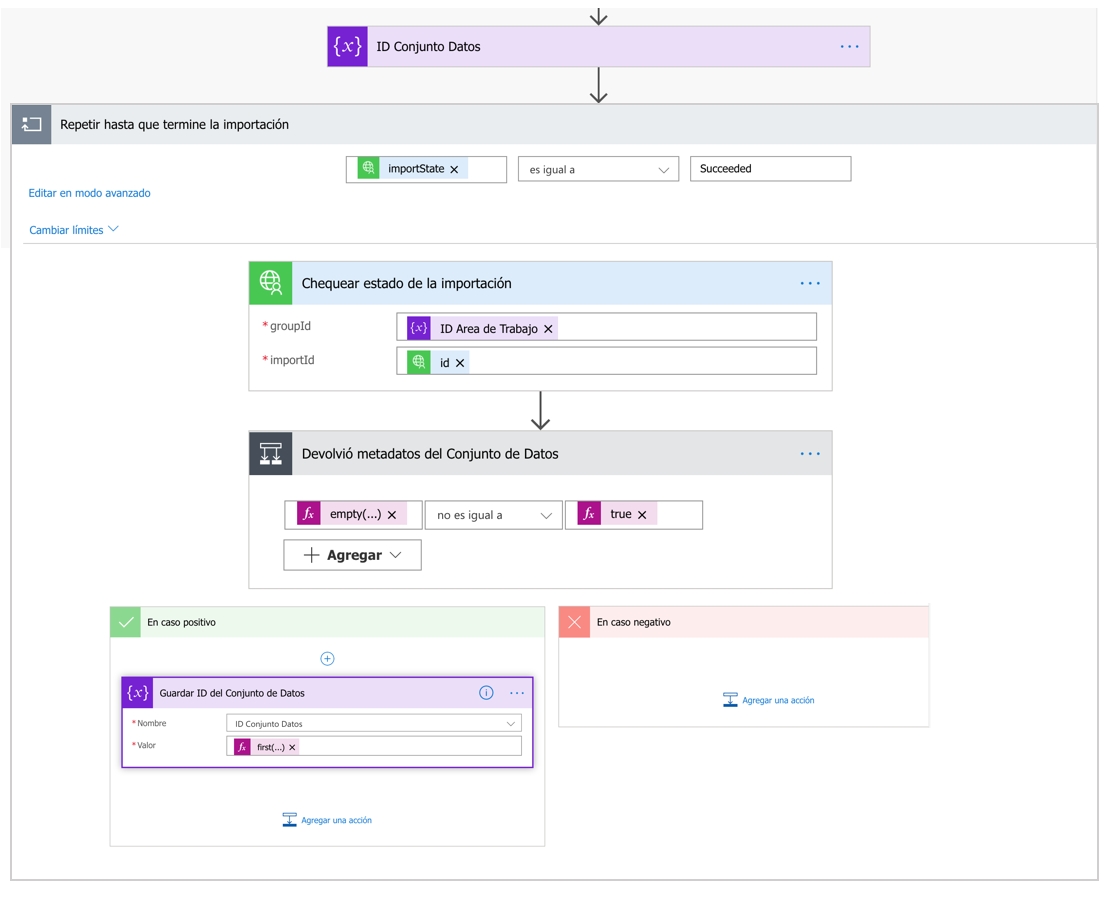Open the Devolvió metadatos ellipsis menu
Viewport: 1109px width, 900px height.
pos(809,454)
